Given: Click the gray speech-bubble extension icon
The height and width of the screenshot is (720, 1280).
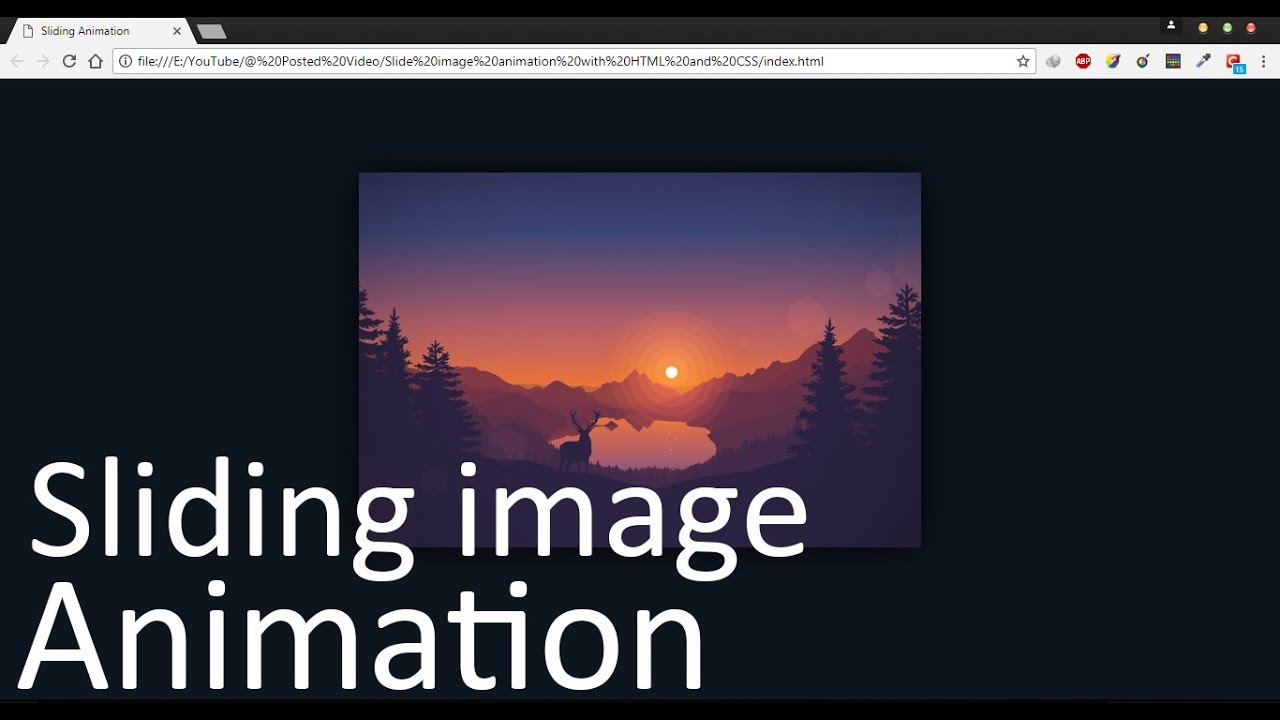Looking at the screenshot, I should click(x=1053, y=61).
